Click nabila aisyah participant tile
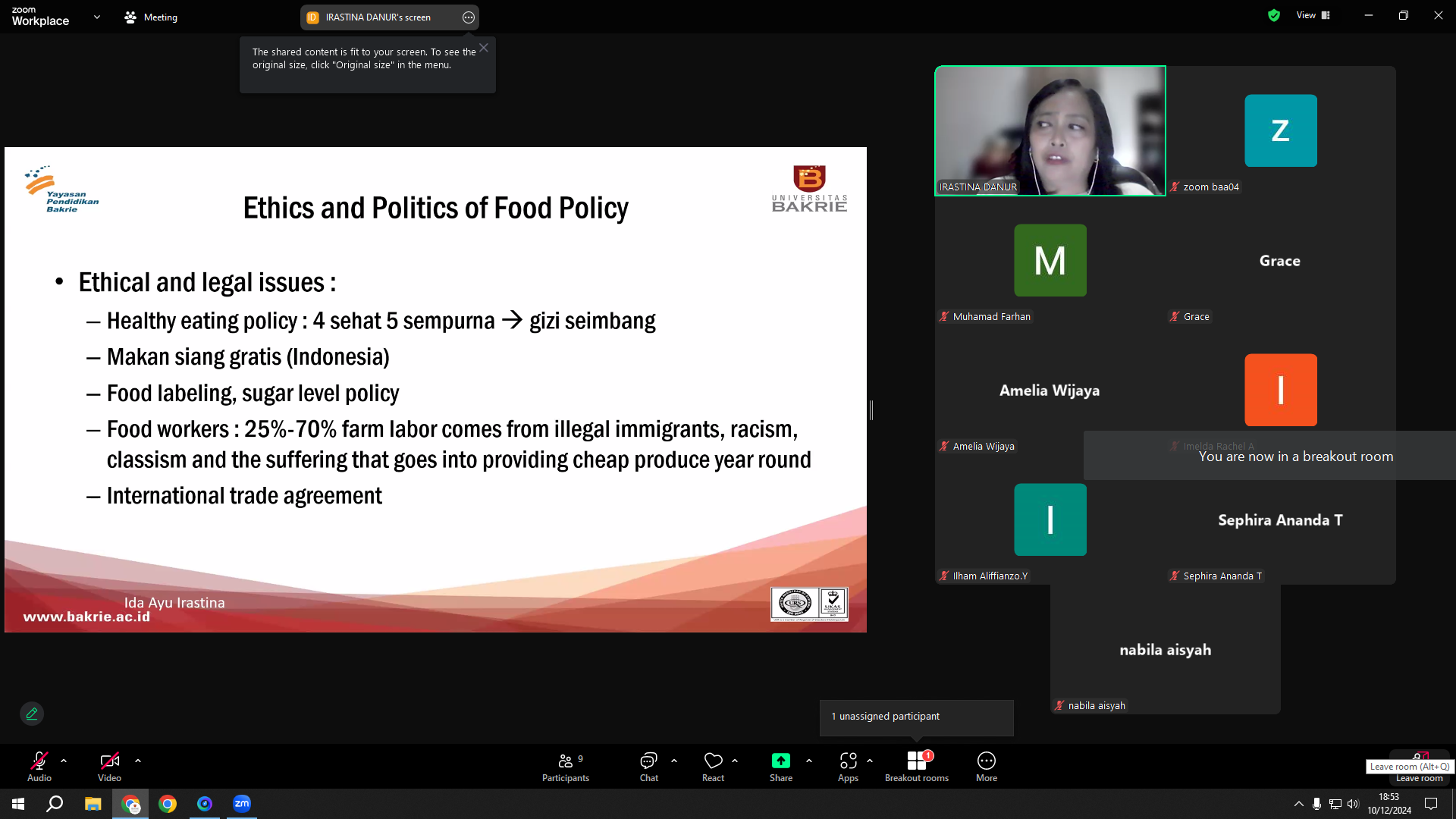1456x819 pixels. (1166, 649)
